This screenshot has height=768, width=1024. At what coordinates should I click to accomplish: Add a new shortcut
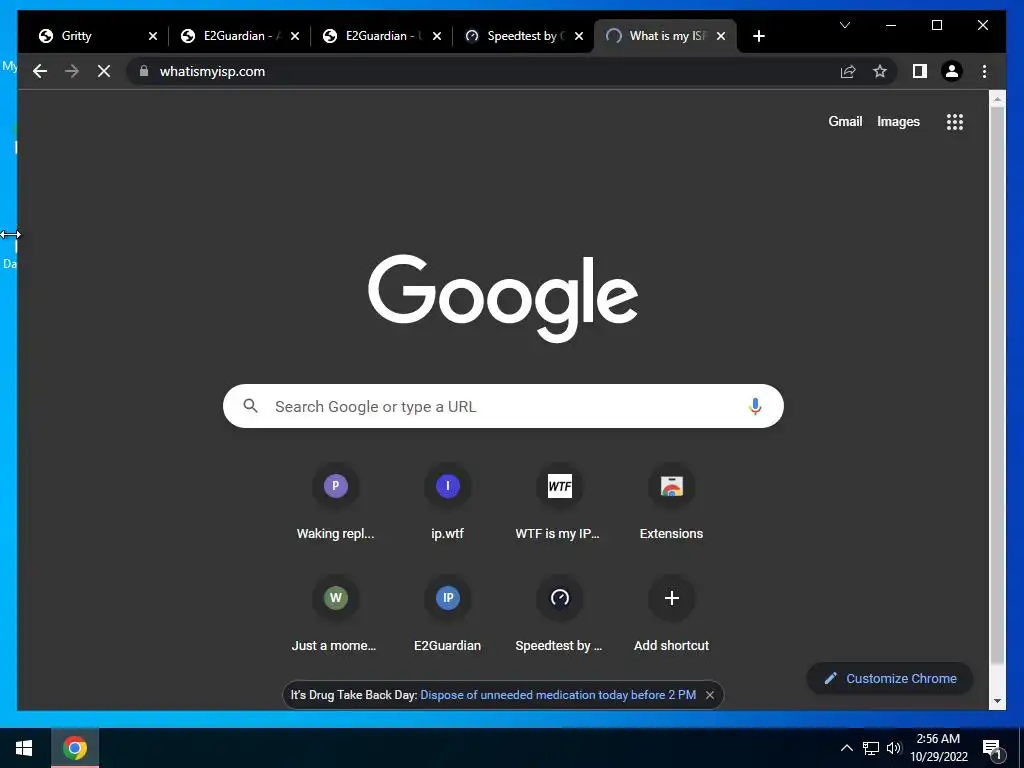coord(671,614)
